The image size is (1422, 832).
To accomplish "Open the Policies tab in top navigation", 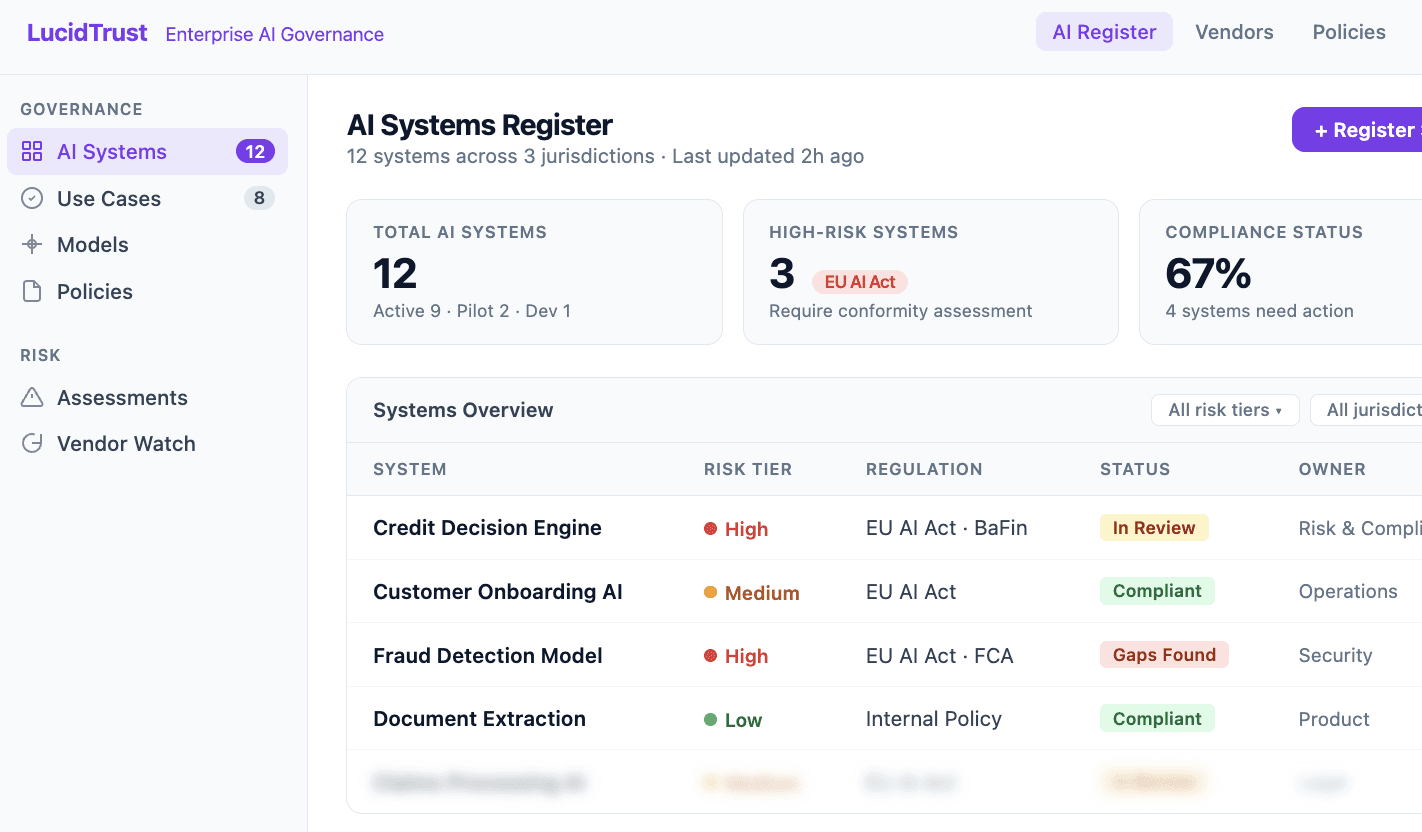I will [1349, 32].
